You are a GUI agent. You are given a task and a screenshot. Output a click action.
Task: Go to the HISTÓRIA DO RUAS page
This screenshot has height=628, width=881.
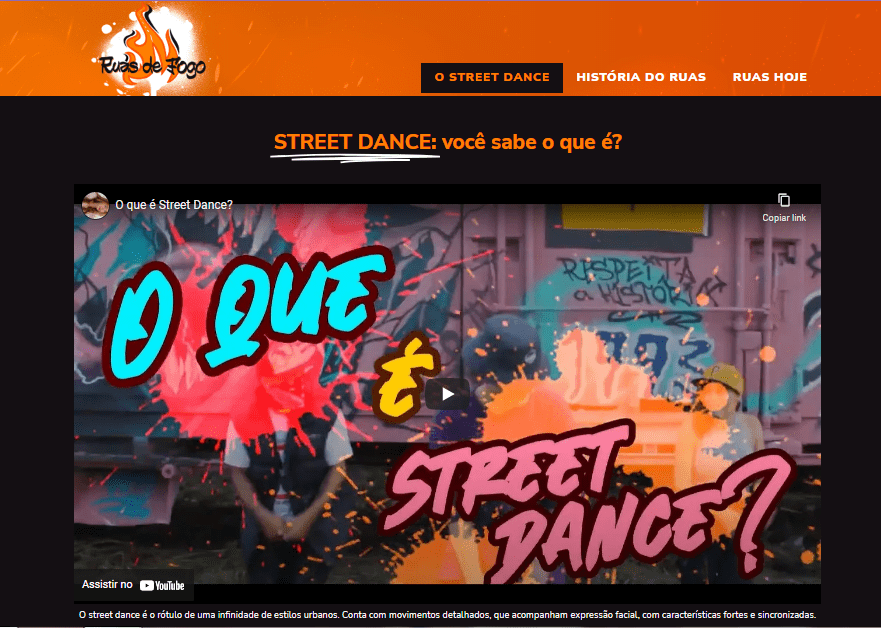(x=641, y=78)
